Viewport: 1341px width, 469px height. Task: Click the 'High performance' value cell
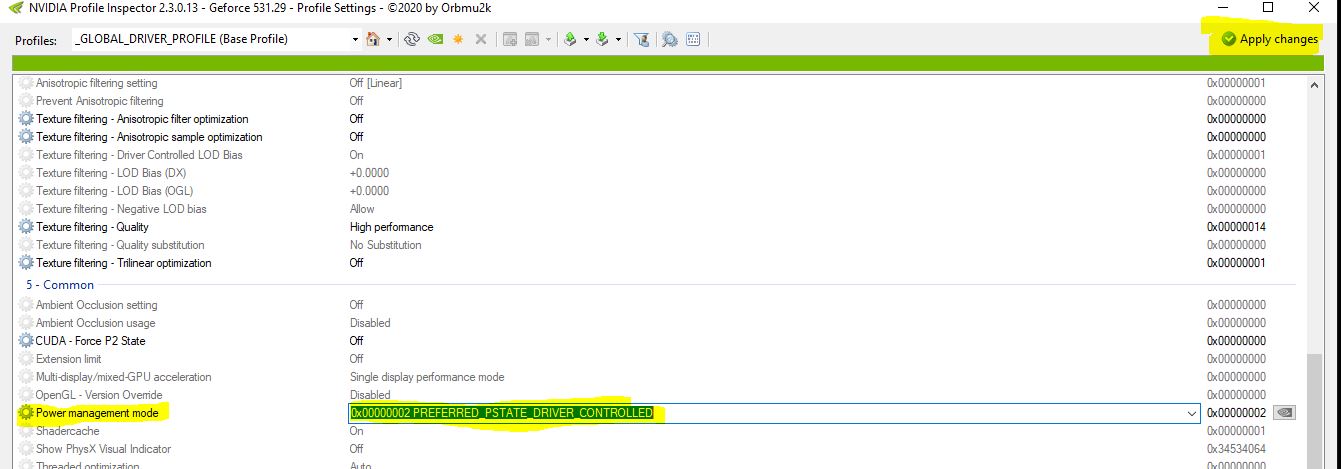click(x=391, y=227)
